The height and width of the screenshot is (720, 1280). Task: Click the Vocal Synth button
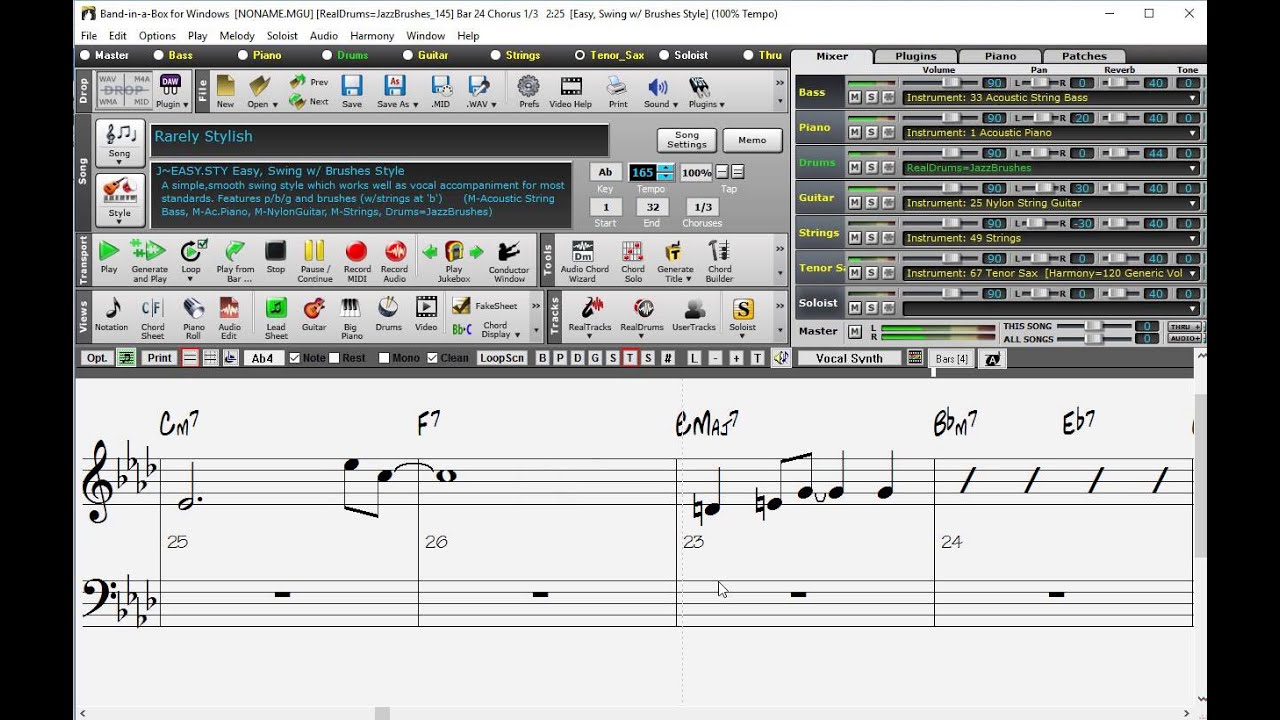click(849, 358)
